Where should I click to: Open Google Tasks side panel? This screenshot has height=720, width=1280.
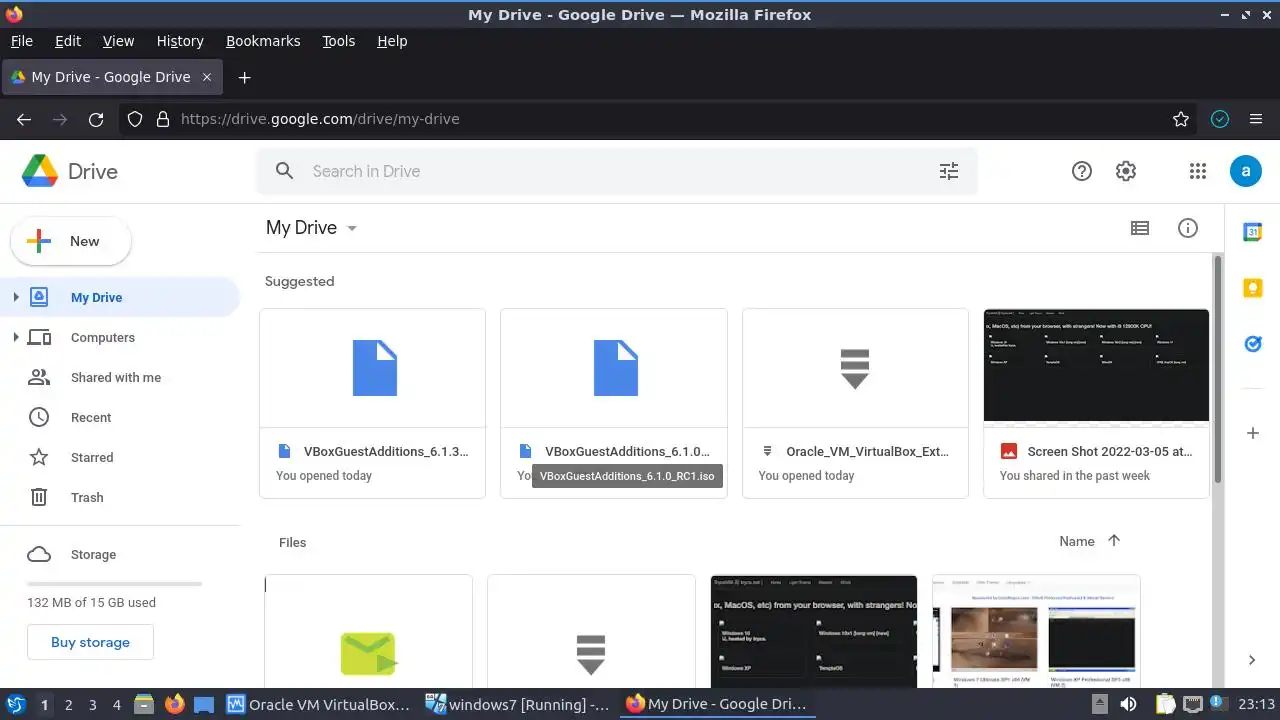pyautogui.click(x=1252, y=344)
